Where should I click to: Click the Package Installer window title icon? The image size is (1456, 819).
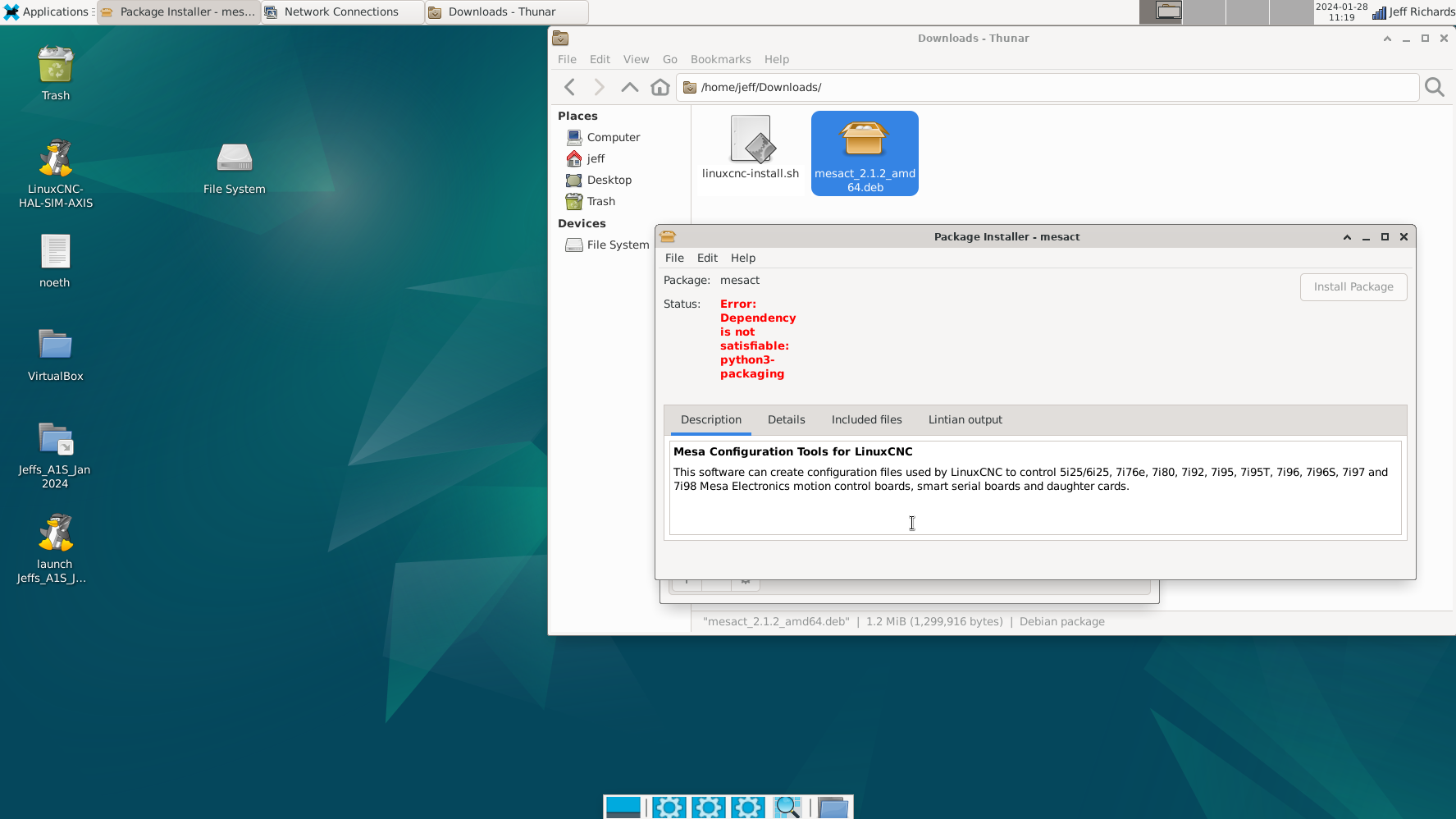click(x=668, y=236)
